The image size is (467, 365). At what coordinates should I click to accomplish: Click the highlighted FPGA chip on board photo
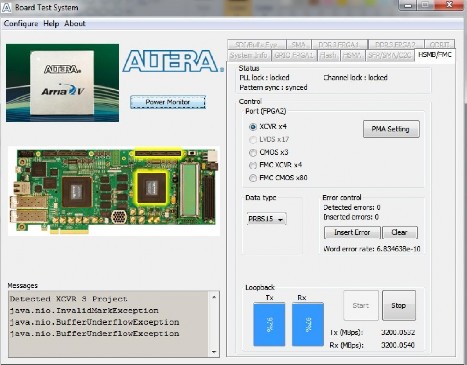(152, 187)
